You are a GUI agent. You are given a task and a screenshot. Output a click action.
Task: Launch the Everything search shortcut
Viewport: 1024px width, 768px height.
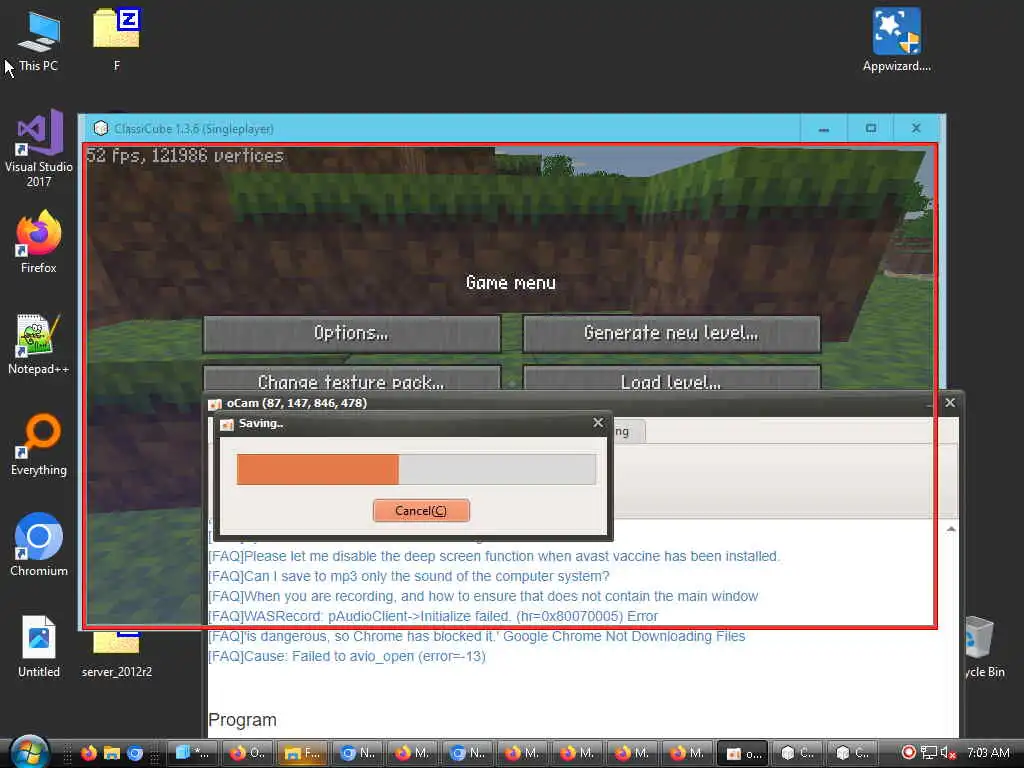coord(39,445)
